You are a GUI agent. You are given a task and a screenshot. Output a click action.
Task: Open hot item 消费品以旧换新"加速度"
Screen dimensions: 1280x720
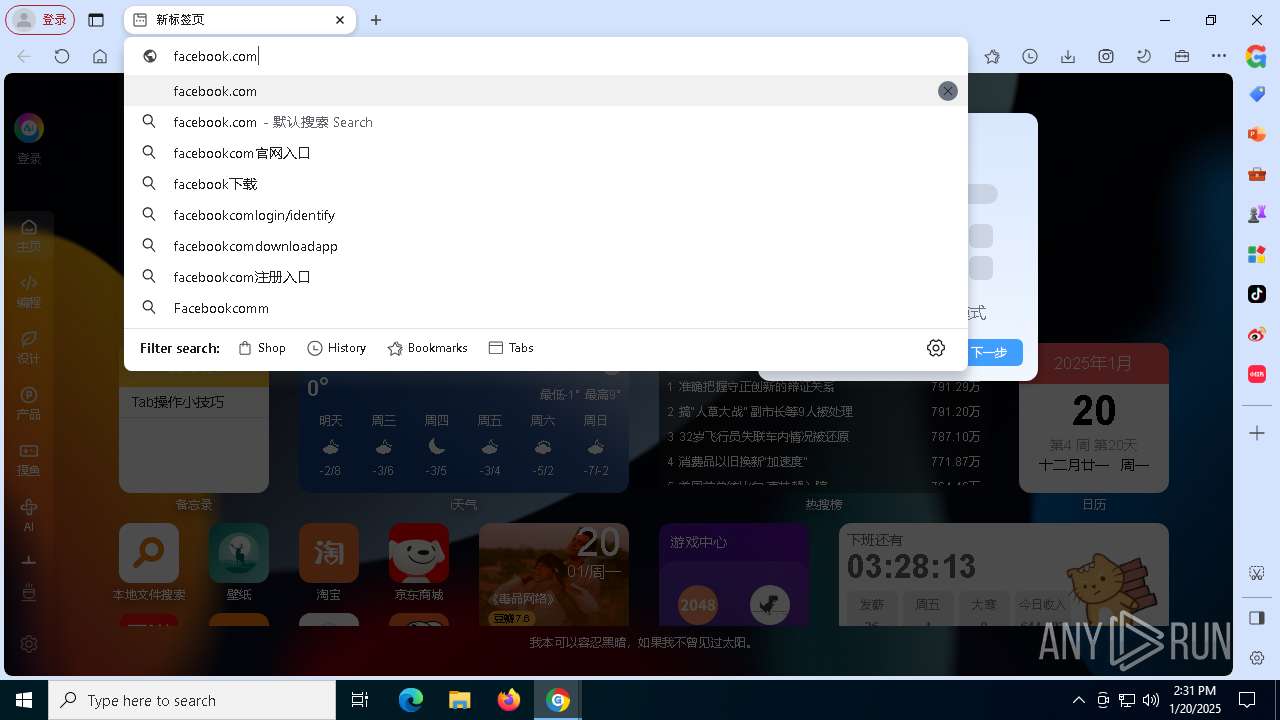coord(742,462)
